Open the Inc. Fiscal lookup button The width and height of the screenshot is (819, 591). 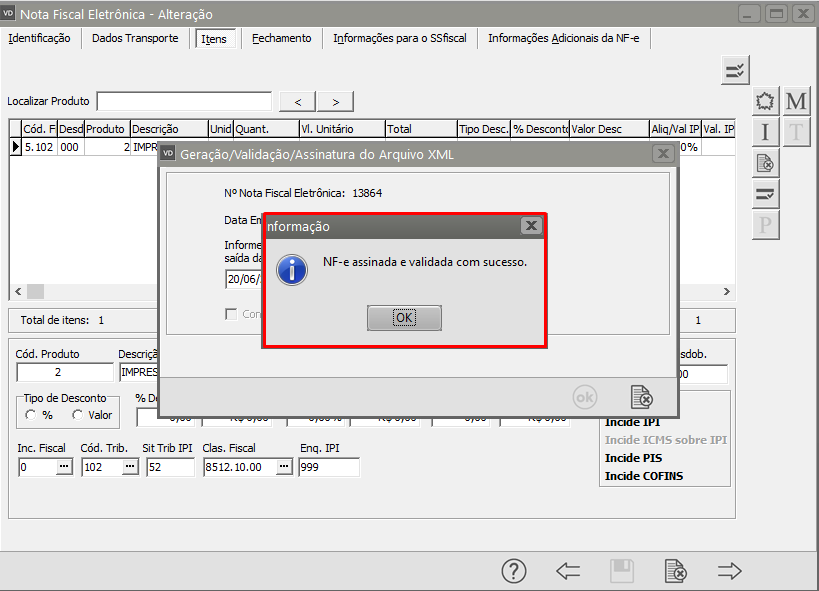coord(64,466)
